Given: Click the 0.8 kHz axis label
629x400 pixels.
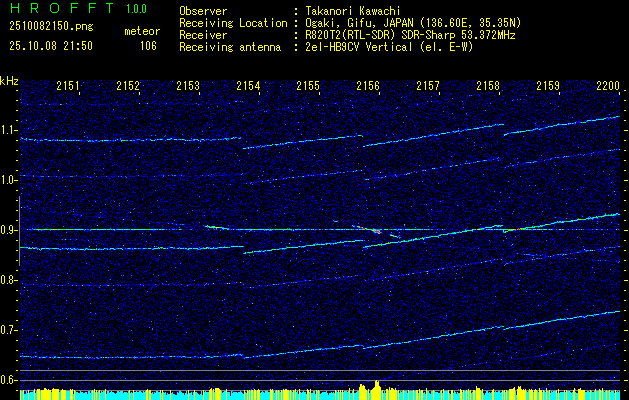Looking at the screenshot, I should [x=8, y=280].
